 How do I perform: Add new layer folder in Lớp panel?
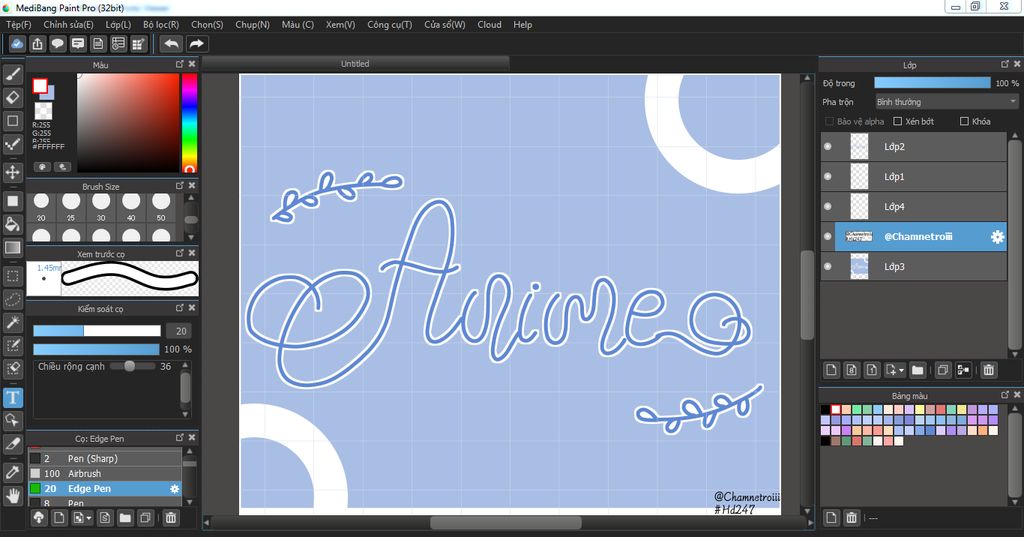coord(918,370)
